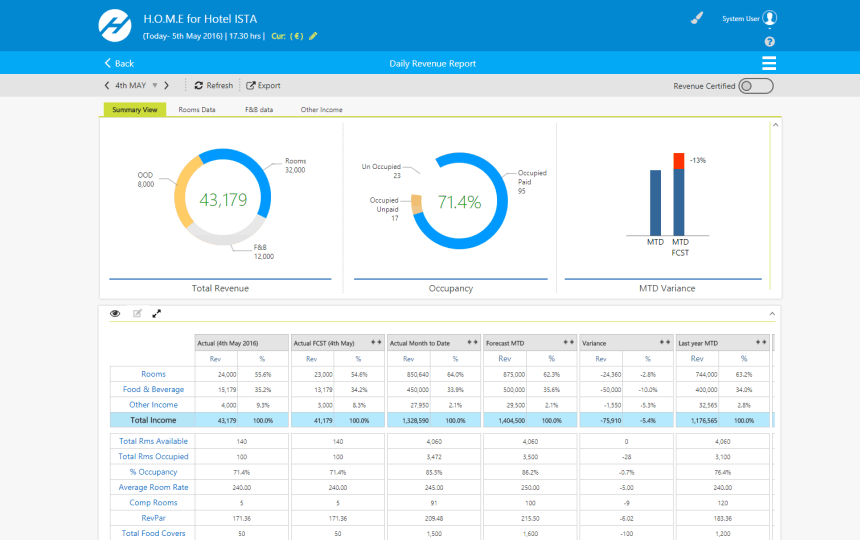Go to next day after 4th MAY
This screenshot has width=860, height=540.
(x=167, y=86)
